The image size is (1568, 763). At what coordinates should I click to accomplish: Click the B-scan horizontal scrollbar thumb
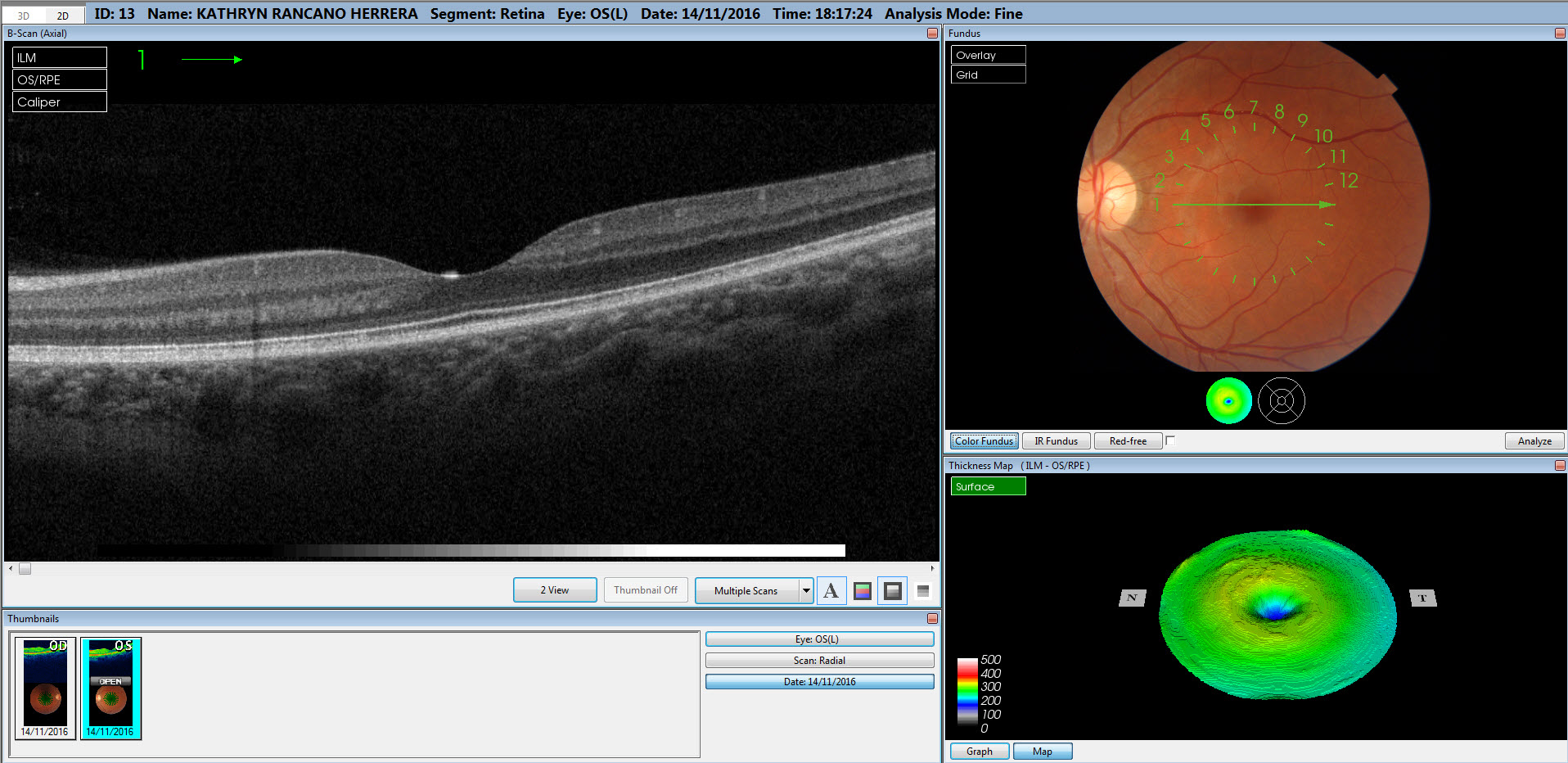[25, 568]
